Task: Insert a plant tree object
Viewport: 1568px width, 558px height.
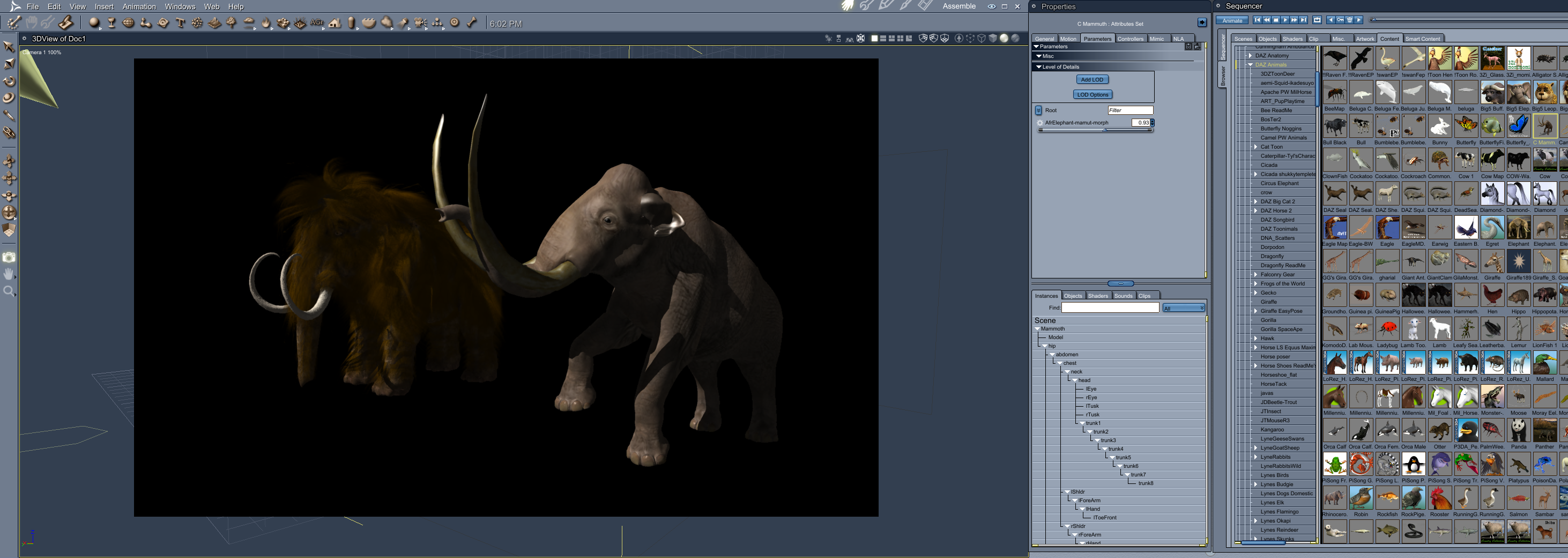Action: (231, 23)
